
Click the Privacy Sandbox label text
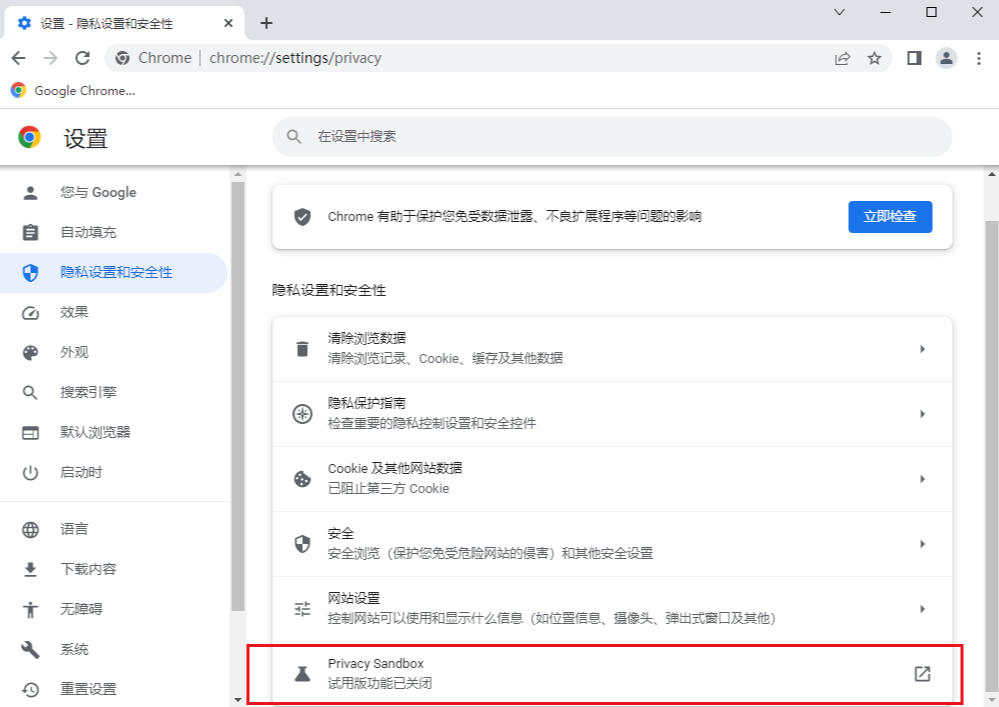pyautogui.click(x=375, y=664)
